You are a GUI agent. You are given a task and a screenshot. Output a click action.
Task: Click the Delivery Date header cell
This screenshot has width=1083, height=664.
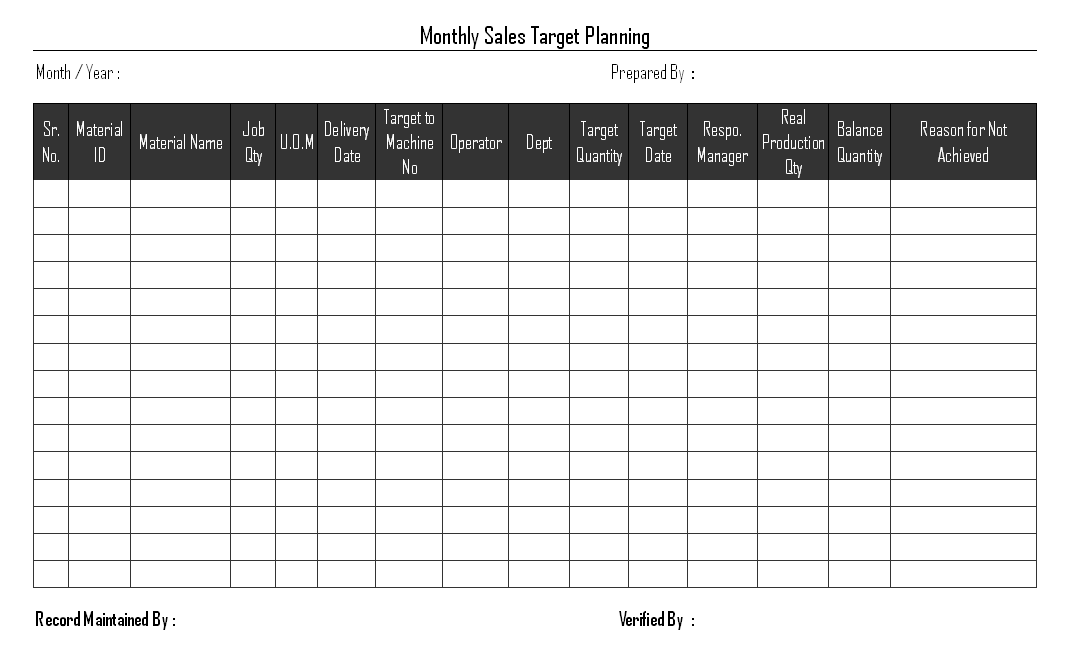click(x=347, y=142)
